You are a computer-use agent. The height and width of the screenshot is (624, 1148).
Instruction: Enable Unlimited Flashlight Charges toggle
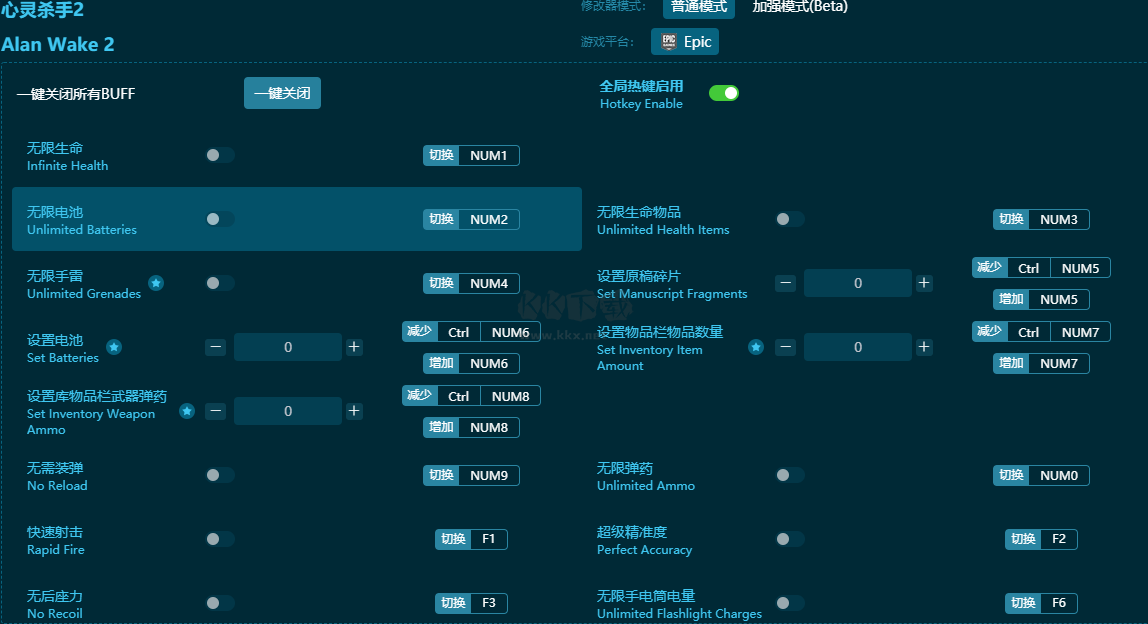790,603
